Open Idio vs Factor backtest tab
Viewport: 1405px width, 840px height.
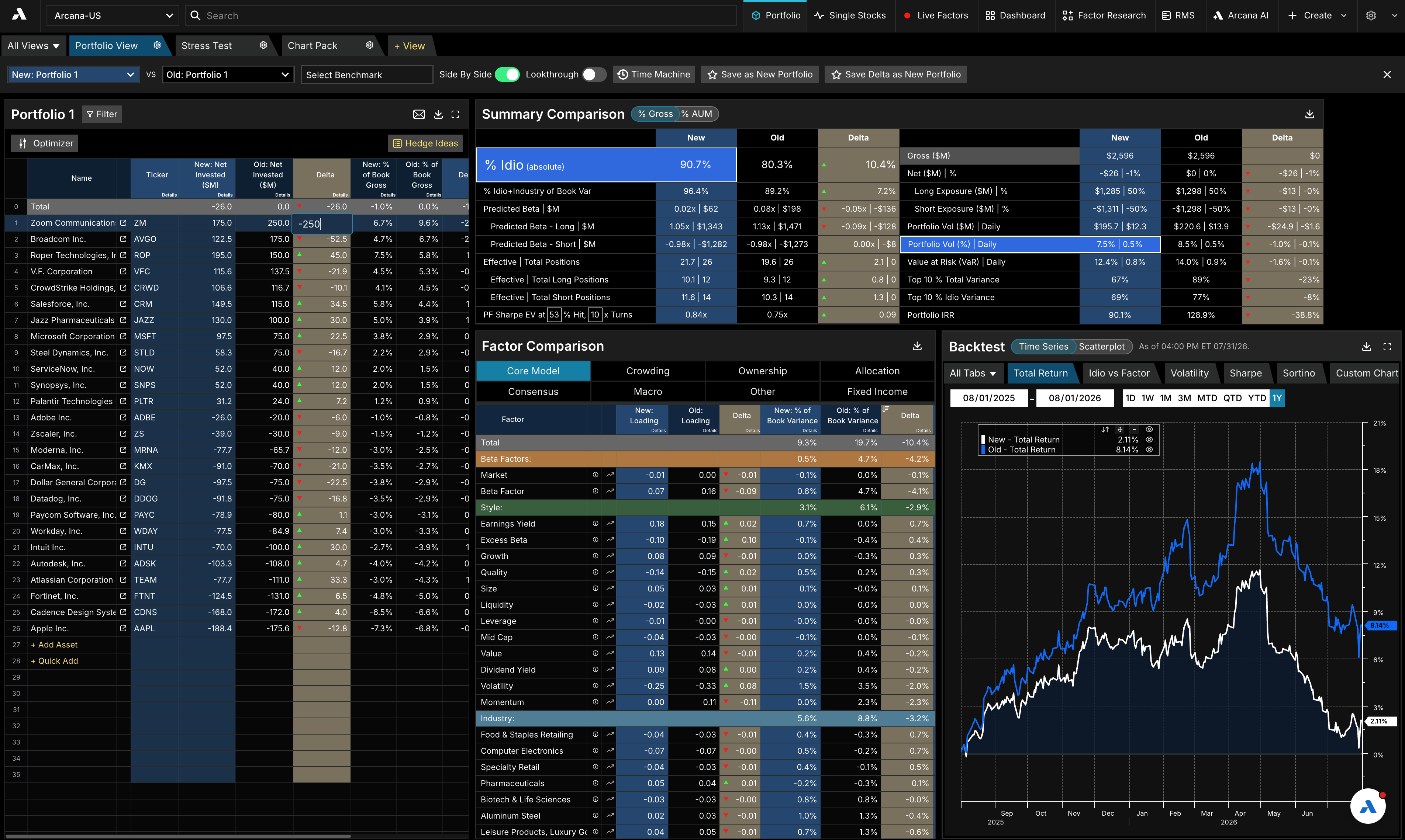(1119, 373)
